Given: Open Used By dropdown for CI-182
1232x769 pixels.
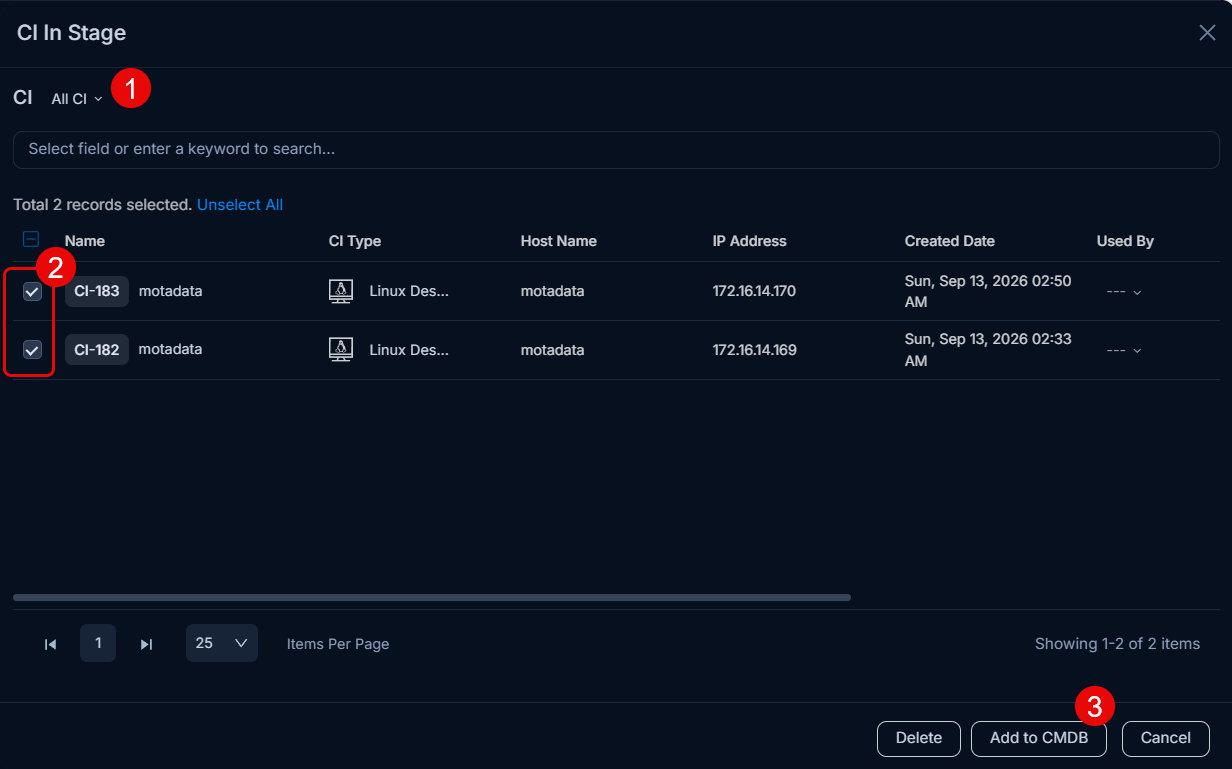Looking at the screenshot, I should point(1123,350).
